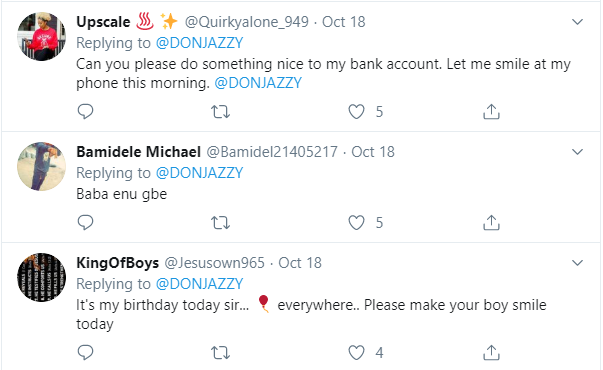This screenshot has width=603, height=370.
Task: Like Bamidele Michael's 'Baba enu gbe' tweet
Action: click(356, 223)
